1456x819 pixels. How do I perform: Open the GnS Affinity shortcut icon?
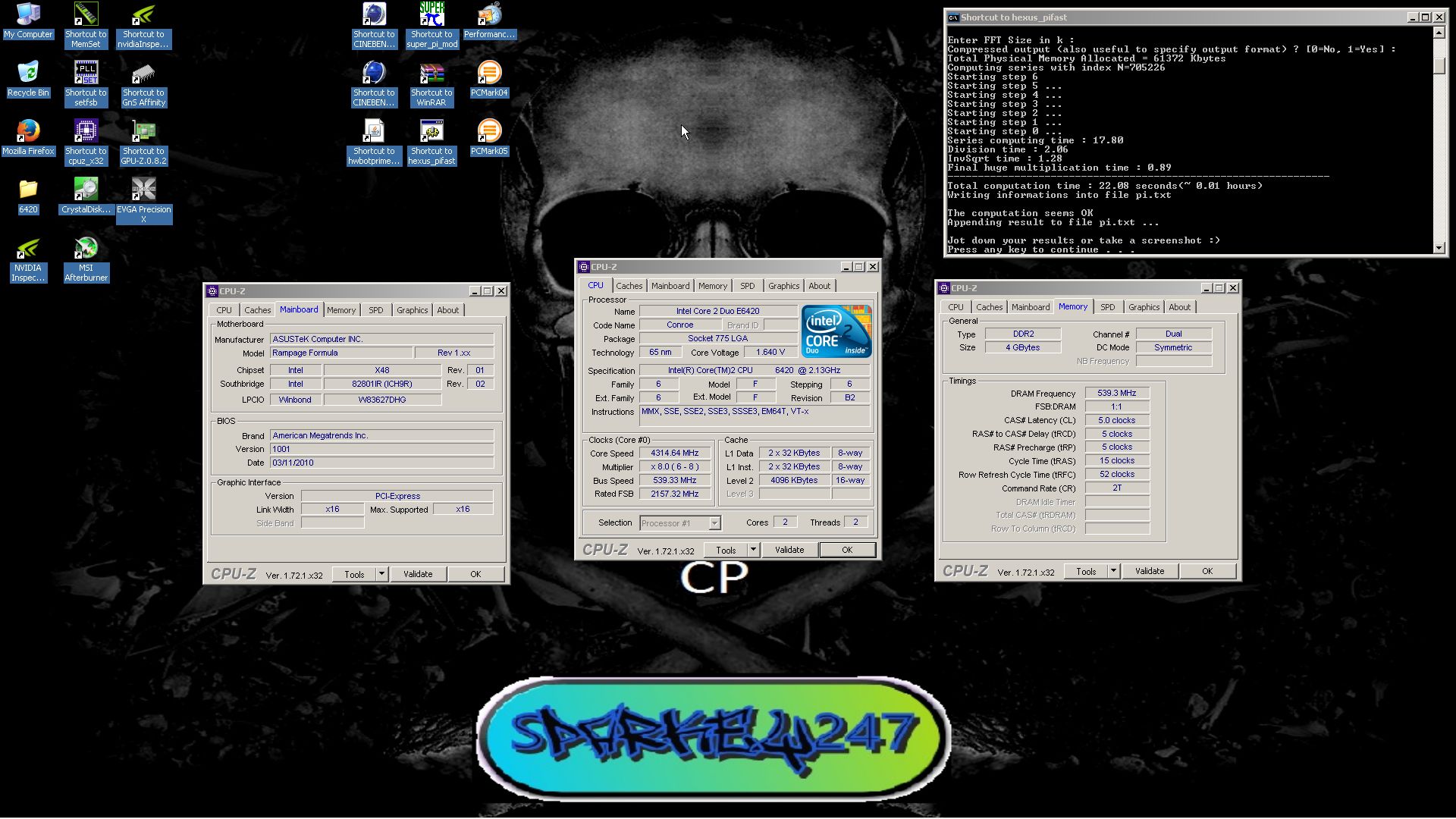pyautogui.click(x=143, y=83)
